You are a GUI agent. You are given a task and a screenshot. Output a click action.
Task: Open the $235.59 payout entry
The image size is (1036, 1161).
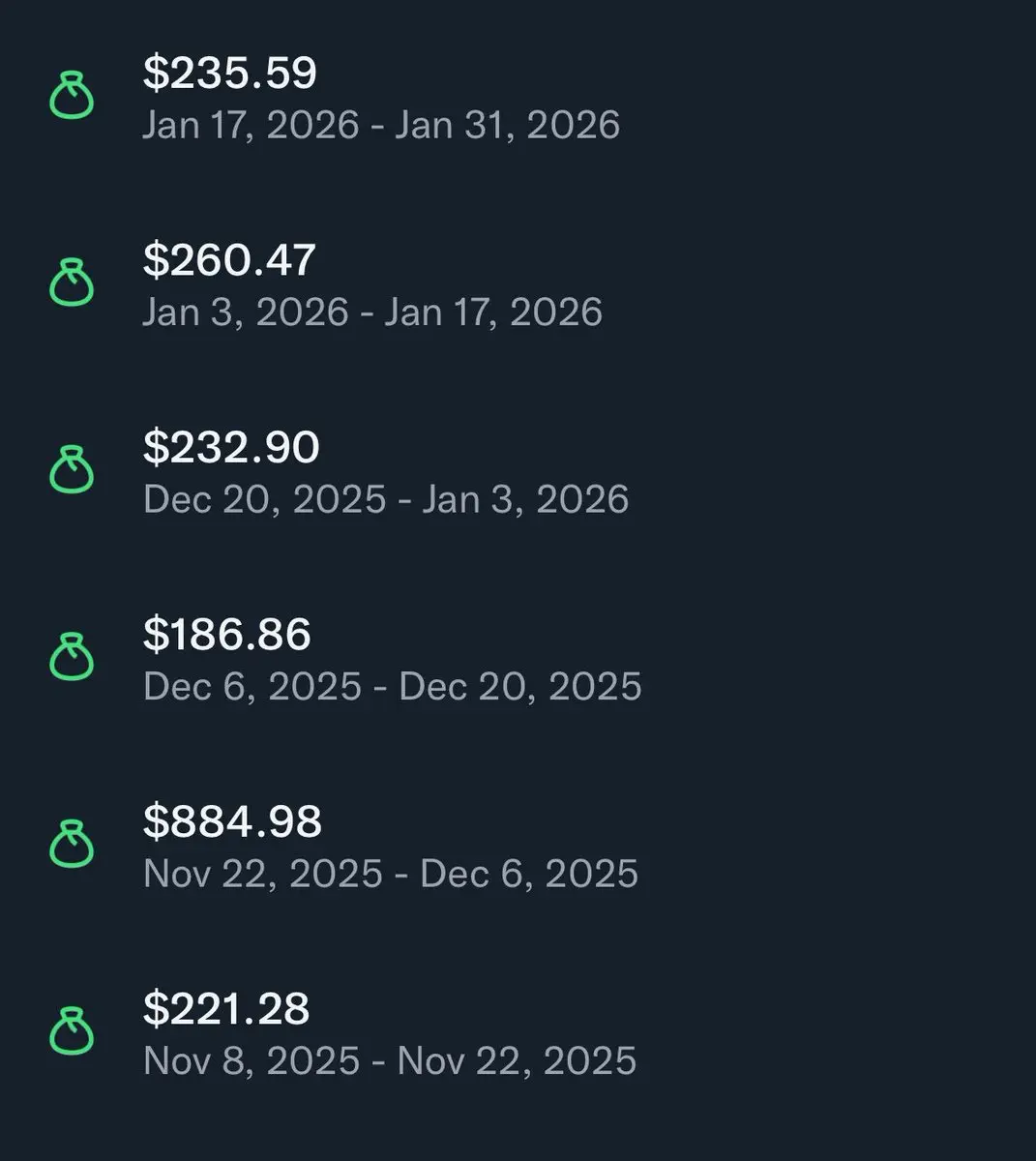(x=229, y=74)
